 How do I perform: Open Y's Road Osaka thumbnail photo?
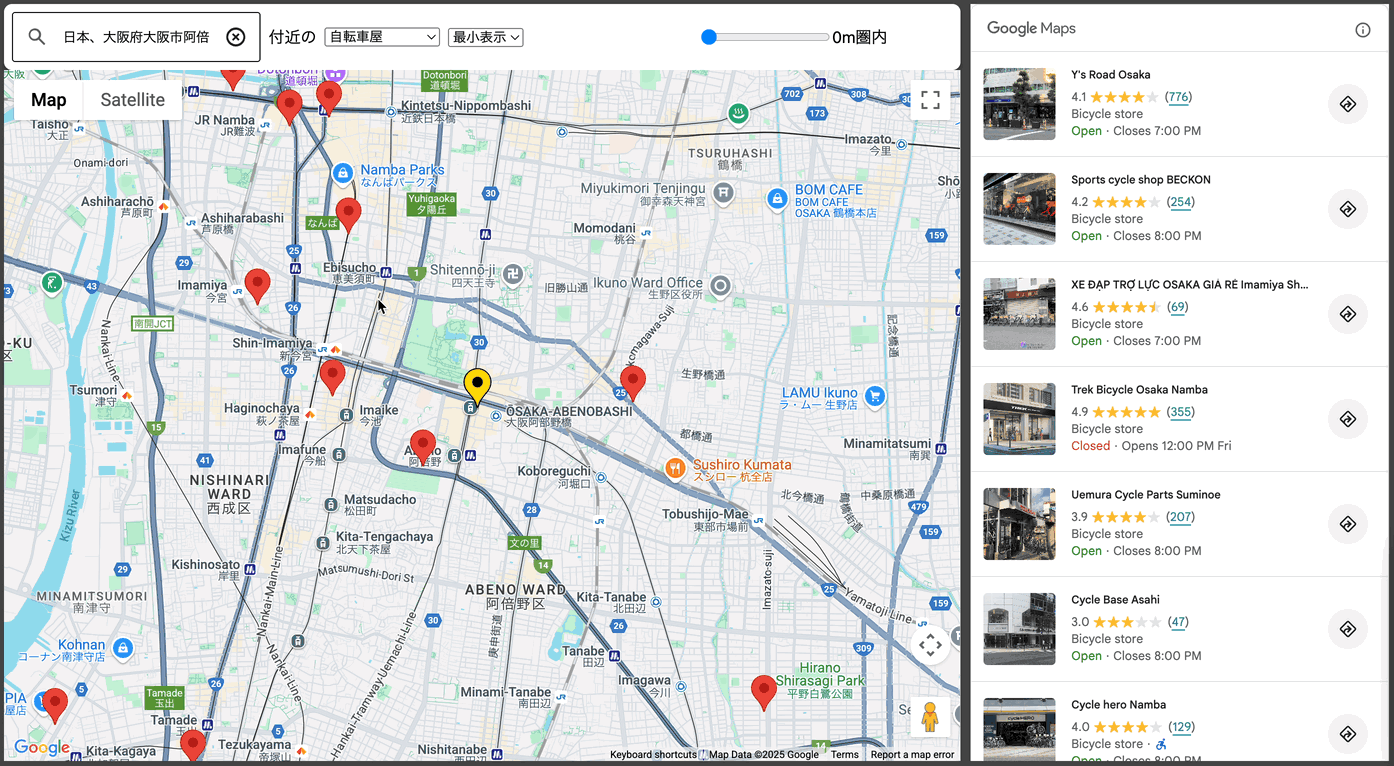[1019, 104]
